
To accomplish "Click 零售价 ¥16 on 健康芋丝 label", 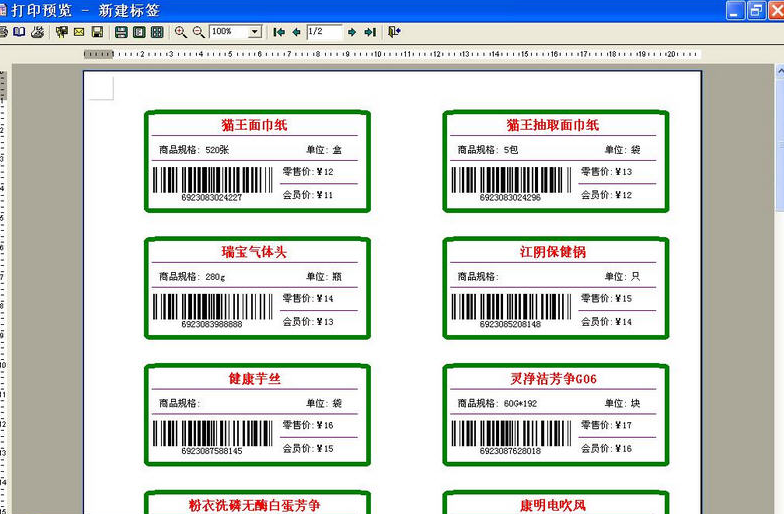I will click(308, 425).
